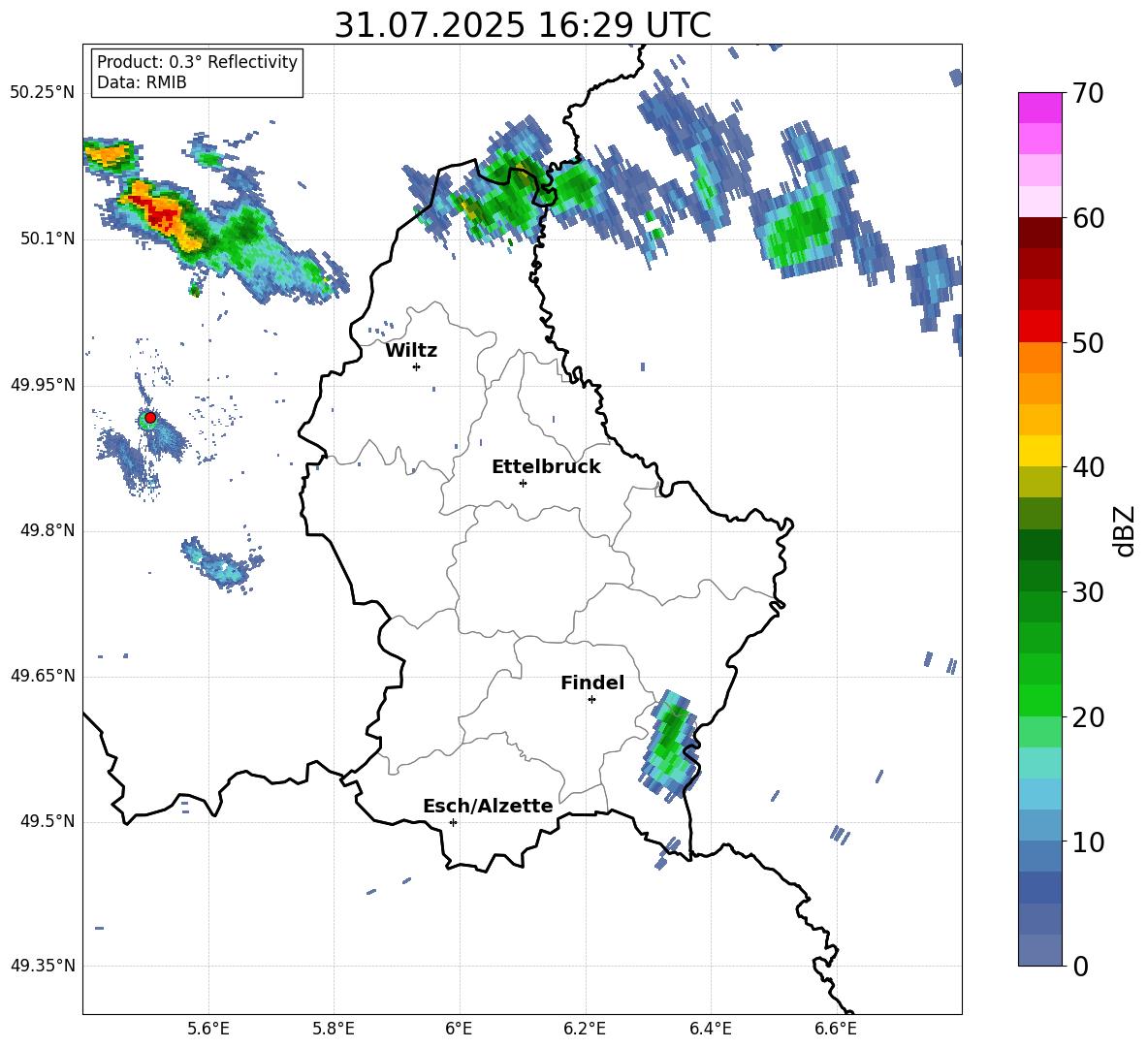Click the red radar location marker
The width and height of the screenshot is (1148, 1048).
[x=150, y=418]
